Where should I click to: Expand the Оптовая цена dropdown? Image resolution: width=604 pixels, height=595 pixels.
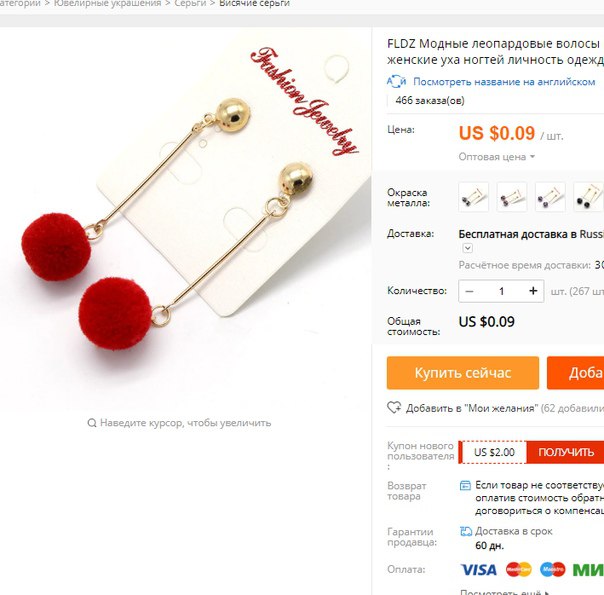(497, 157)
